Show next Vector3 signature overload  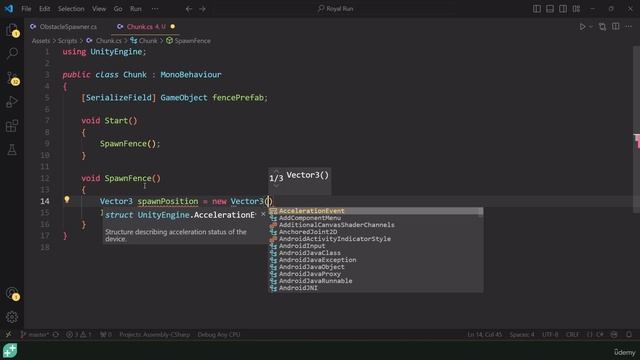(x=276, y=186)
